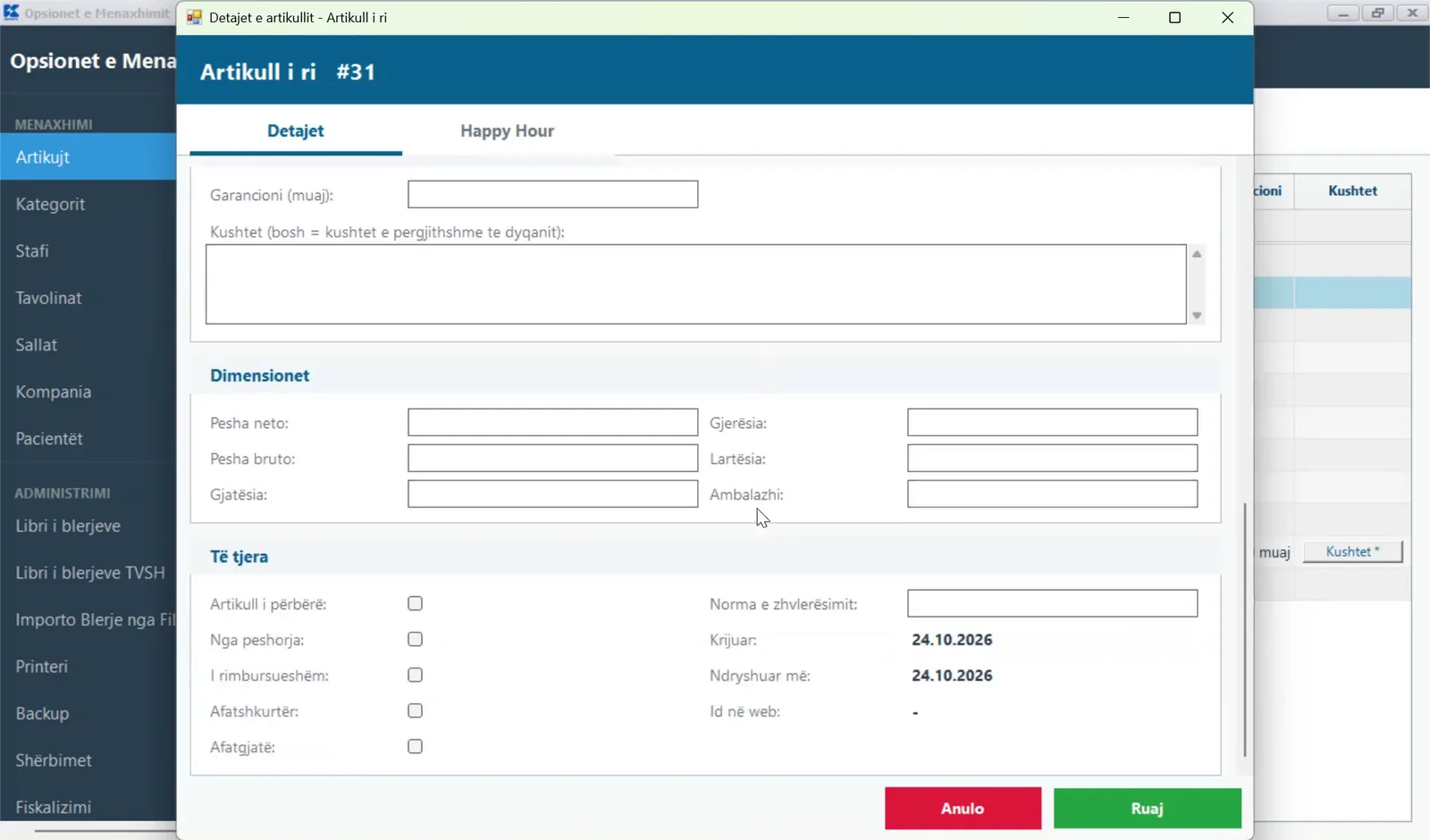Screen dimensions: 1430x840
Task: Click the Pesha bruto input box
Action: click(552, 458)
